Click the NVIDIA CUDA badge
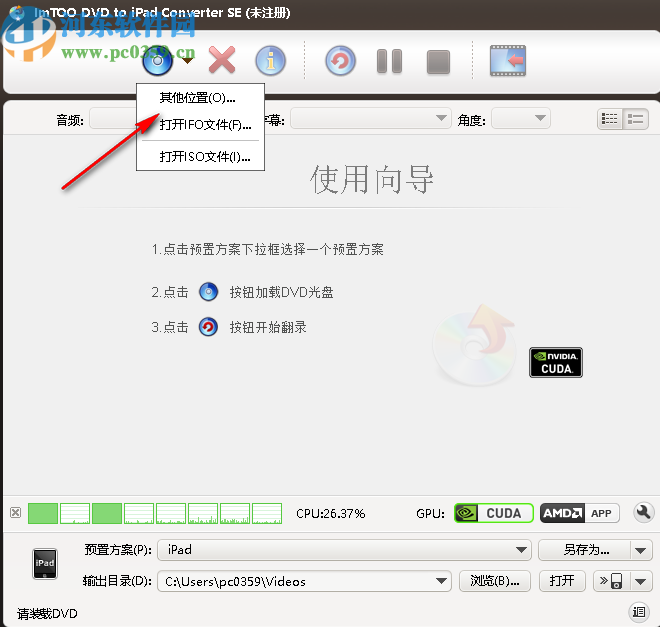 [x=556, y=362]
